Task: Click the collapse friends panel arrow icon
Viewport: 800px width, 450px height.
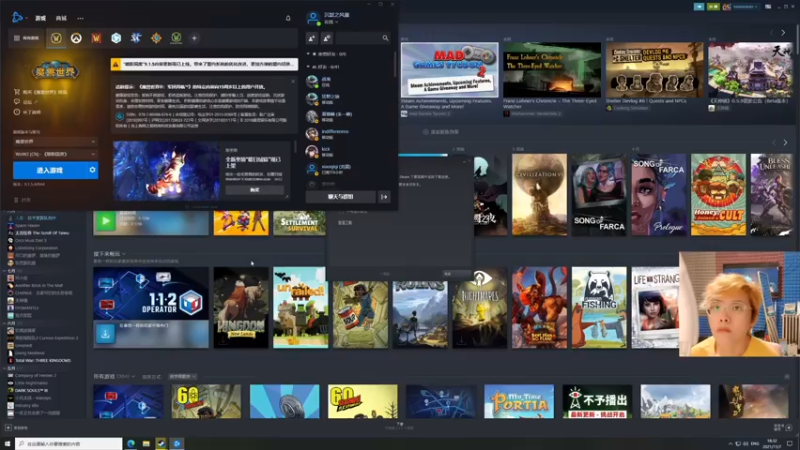Action: pyautogui.click(x=384, y=196)
